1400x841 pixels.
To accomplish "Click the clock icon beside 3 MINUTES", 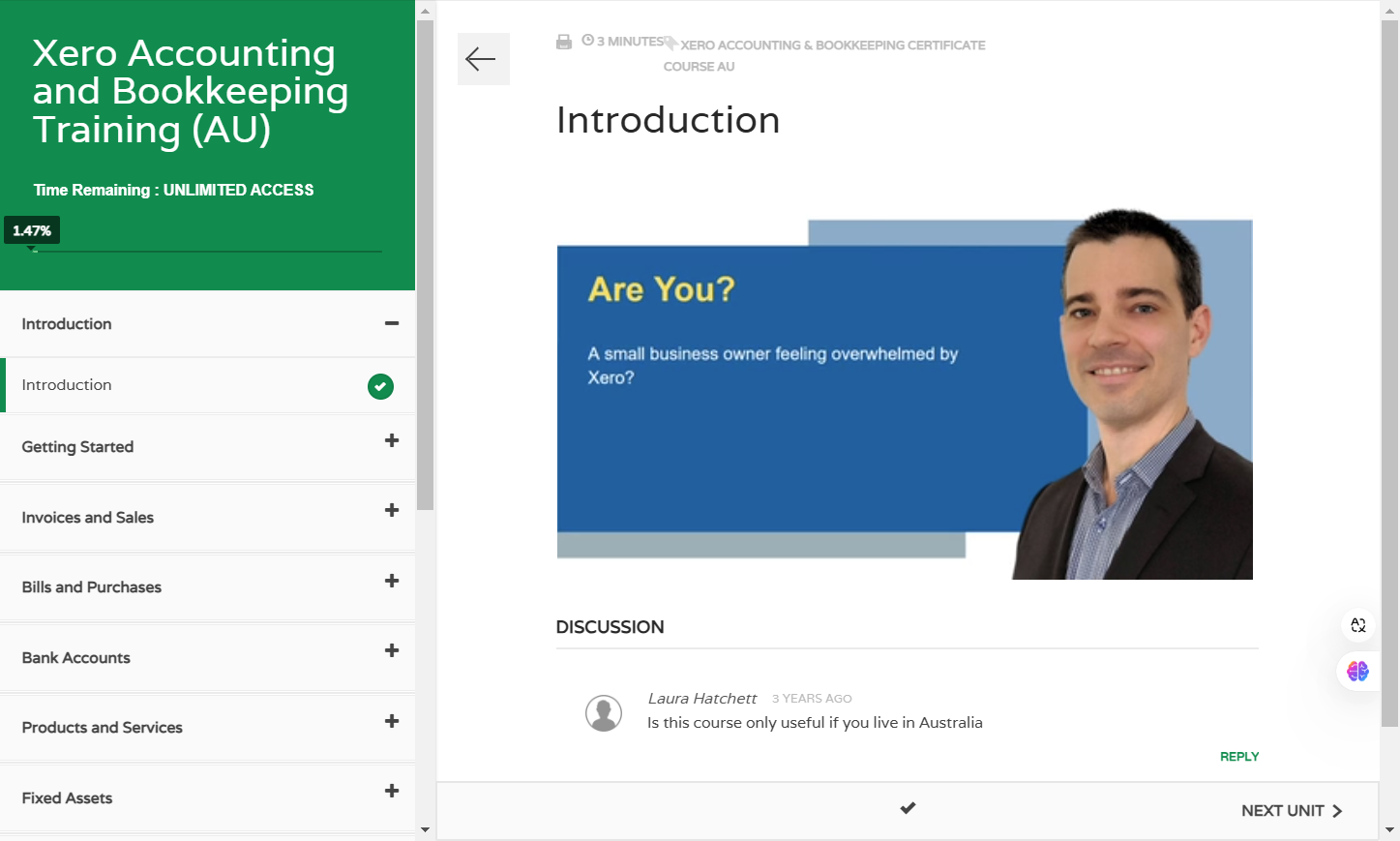I will (x=587, y=41).
